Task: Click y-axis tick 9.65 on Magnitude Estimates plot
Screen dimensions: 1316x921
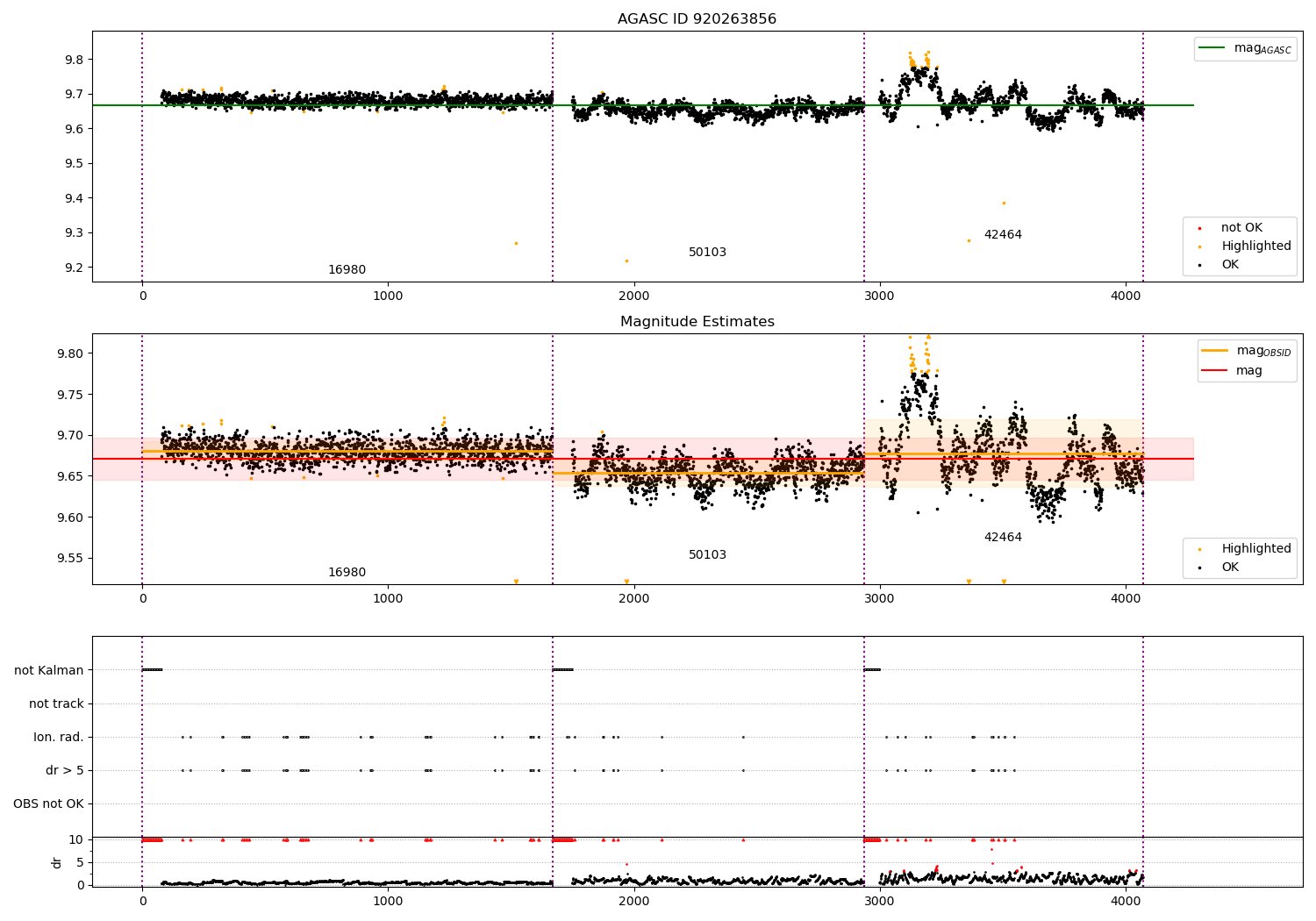Action: (x=69, y=476)
